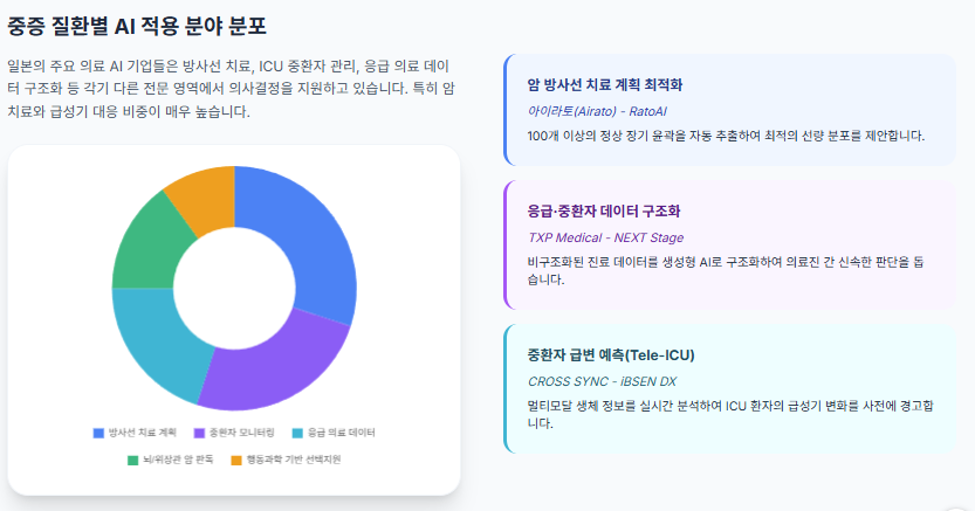Screen dimensions: 975x511
Task: Open the 응급·중환자 데이터 구조화 card title
Action: pos(604,211)
